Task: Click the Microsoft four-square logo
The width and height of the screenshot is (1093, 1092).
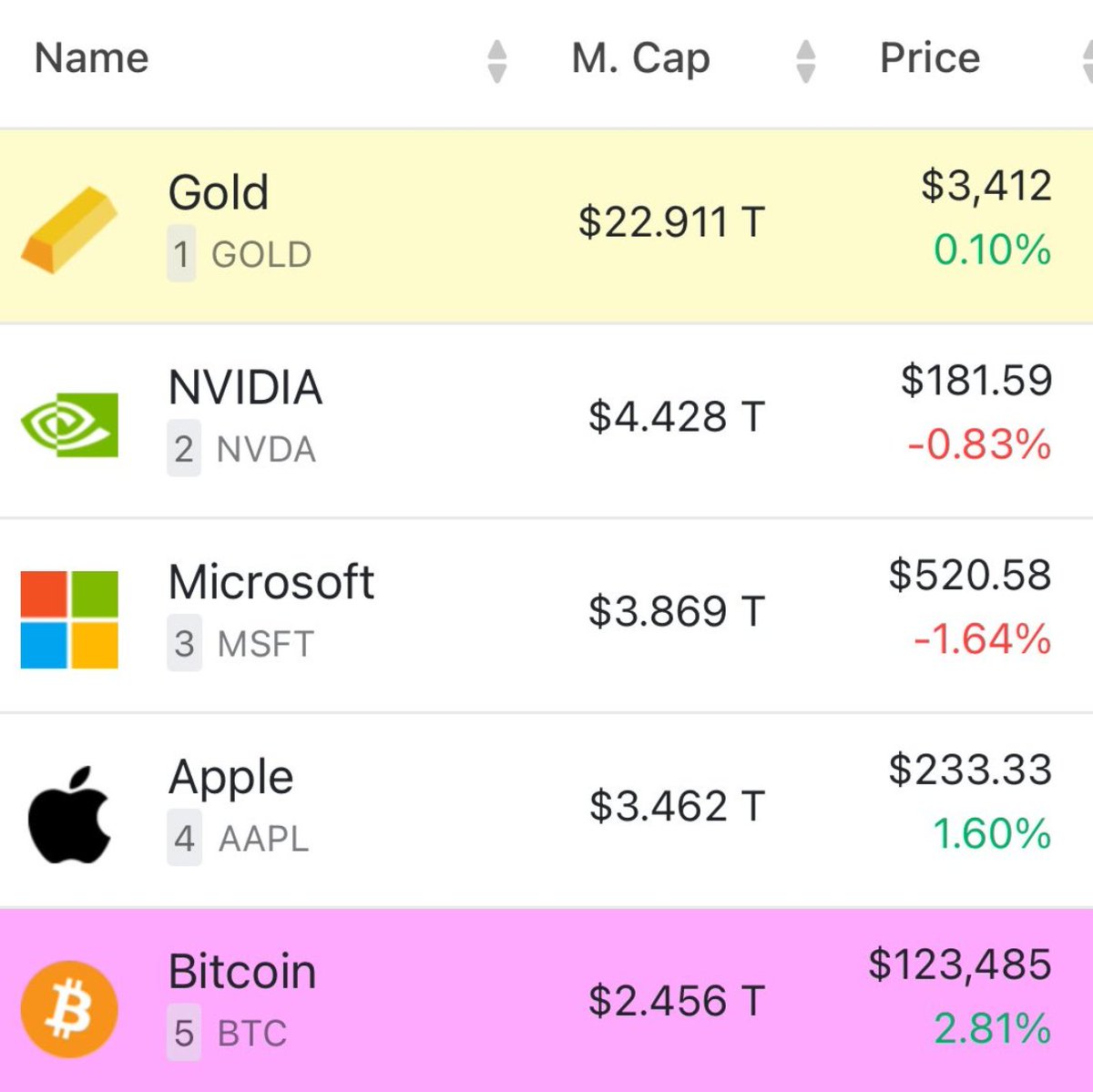Action: pos(69,619)
